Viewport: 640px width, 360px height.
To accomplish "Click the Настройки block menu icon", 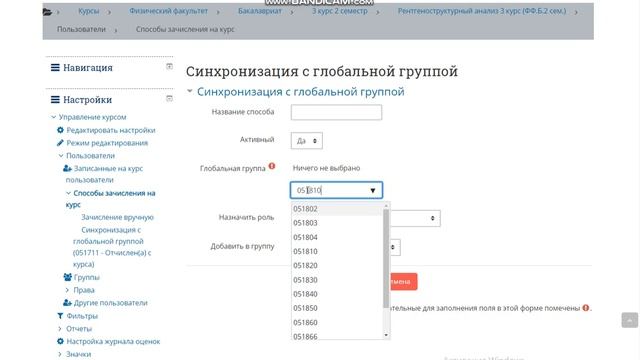I will [x=55, y=99].
